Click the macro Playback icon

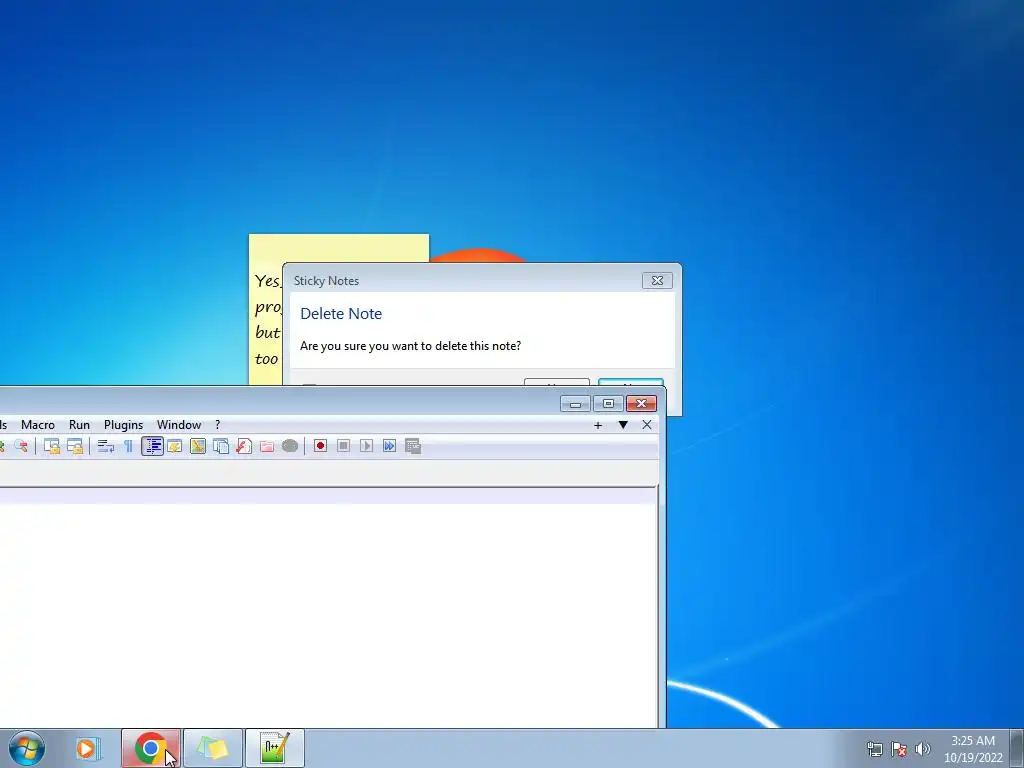(x=366, y=446)
